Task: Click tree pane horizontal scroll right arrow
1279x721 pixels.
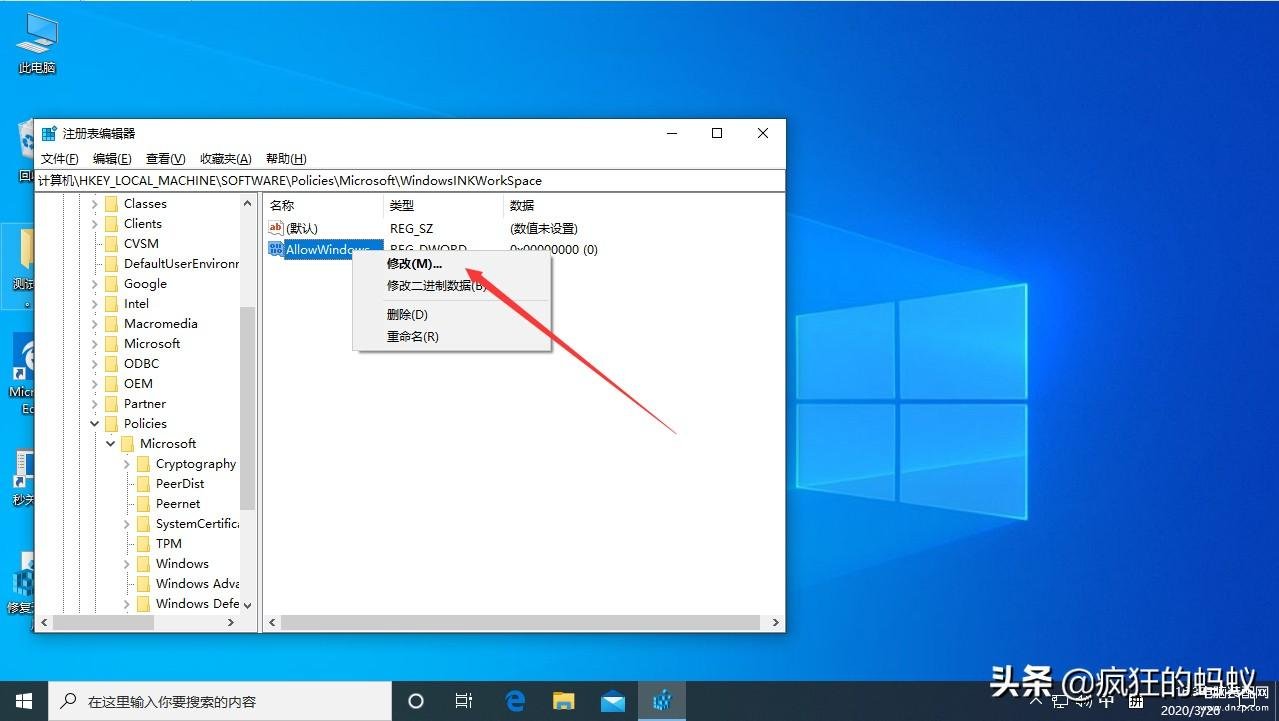Action: point(231,622)
